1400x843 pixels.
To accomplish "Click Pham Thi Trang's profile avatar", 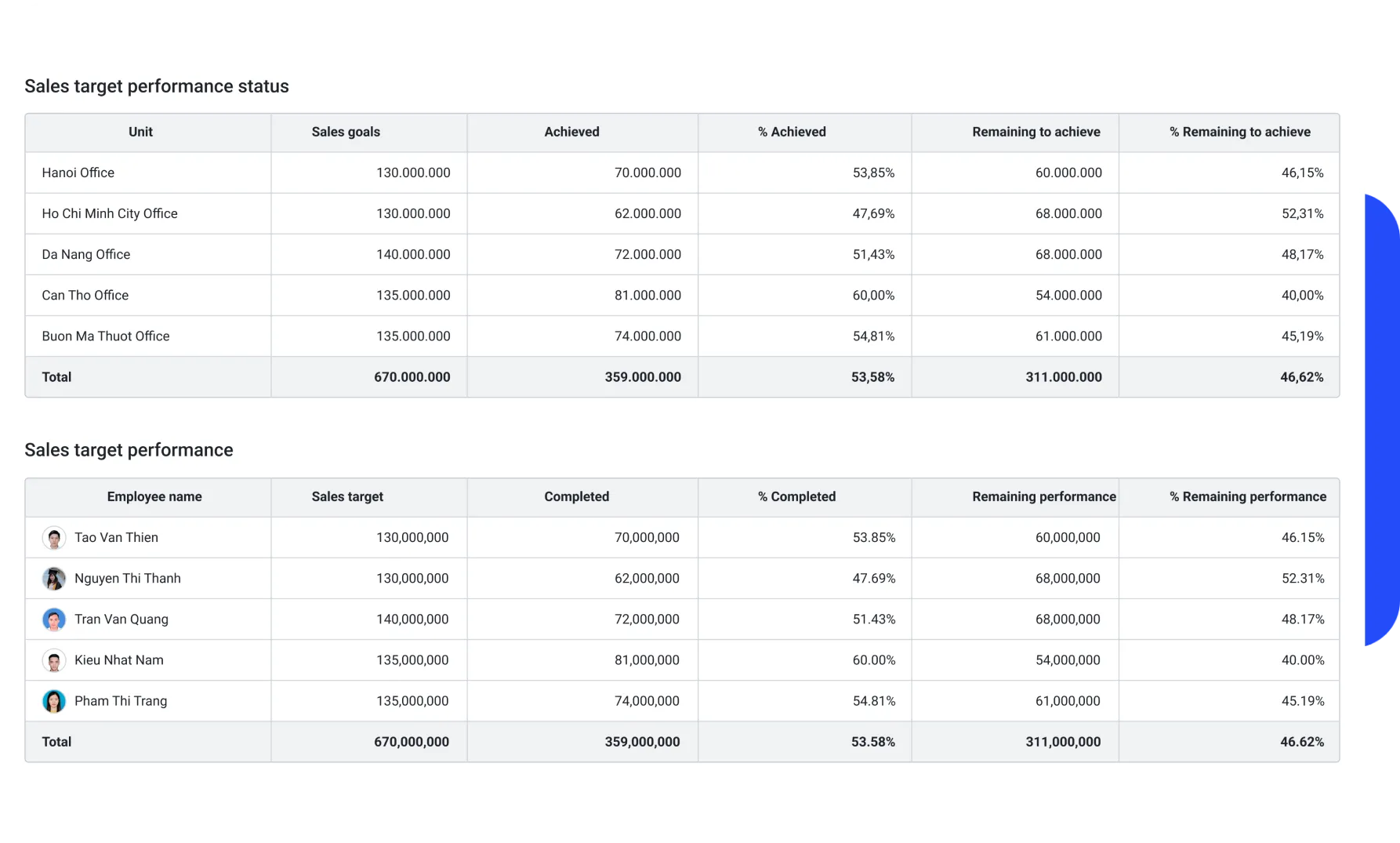I will 54,700.
